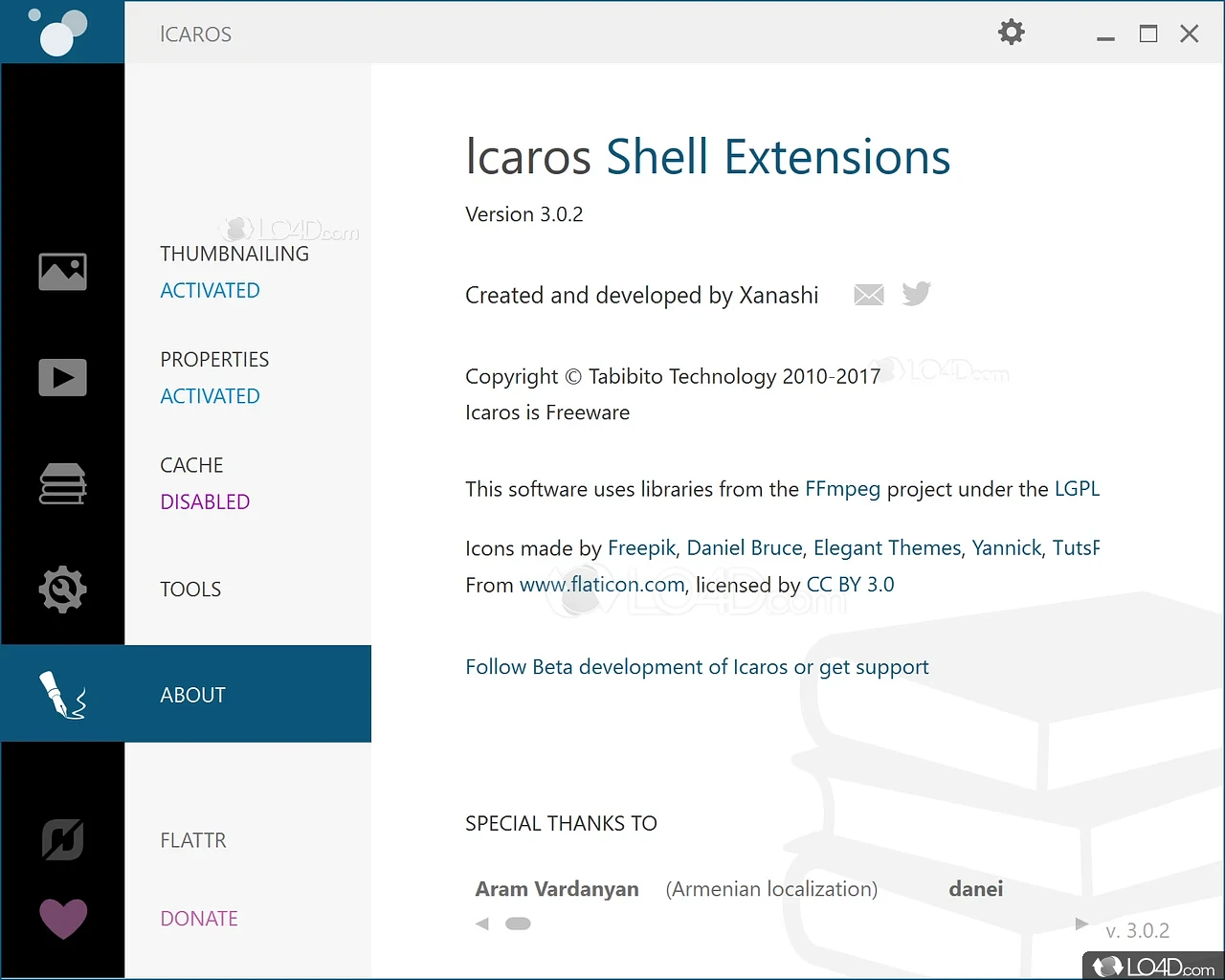Visit the www.flaticon.com link
1225x980 pixels.
click(x=602, y=585)
